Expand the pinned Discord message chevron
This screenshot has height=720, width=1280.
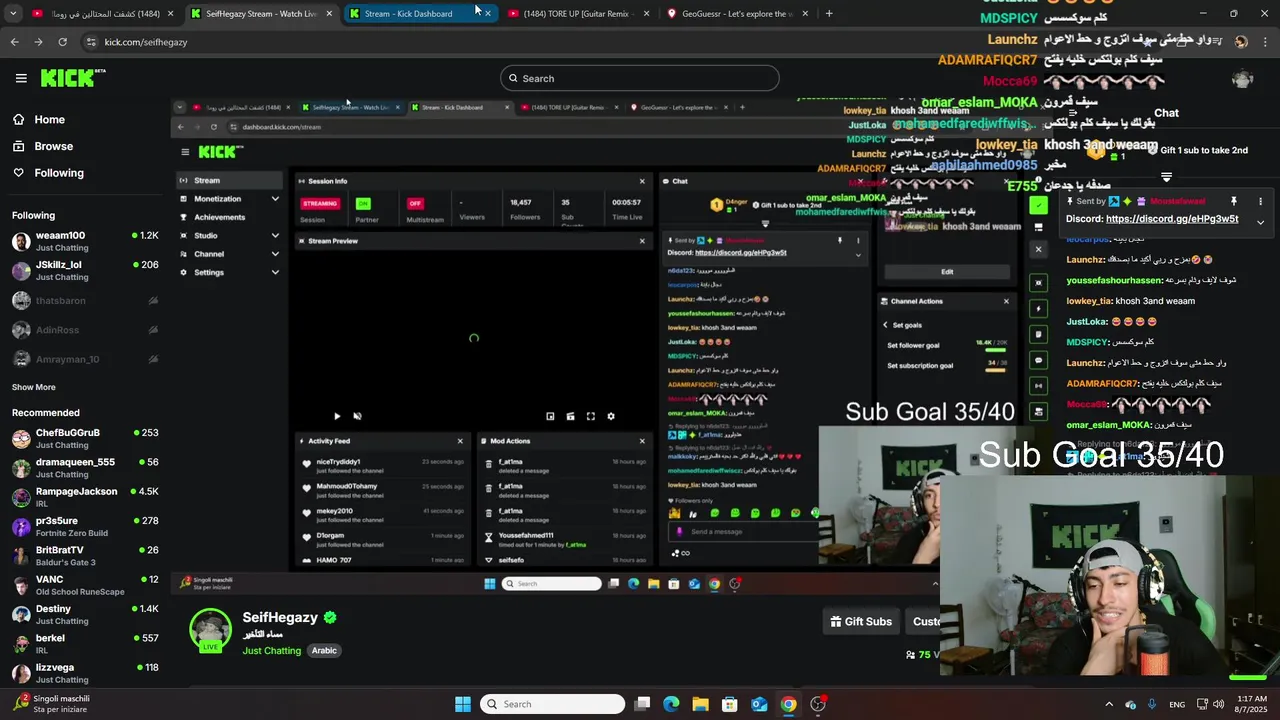click(1260, 222)
